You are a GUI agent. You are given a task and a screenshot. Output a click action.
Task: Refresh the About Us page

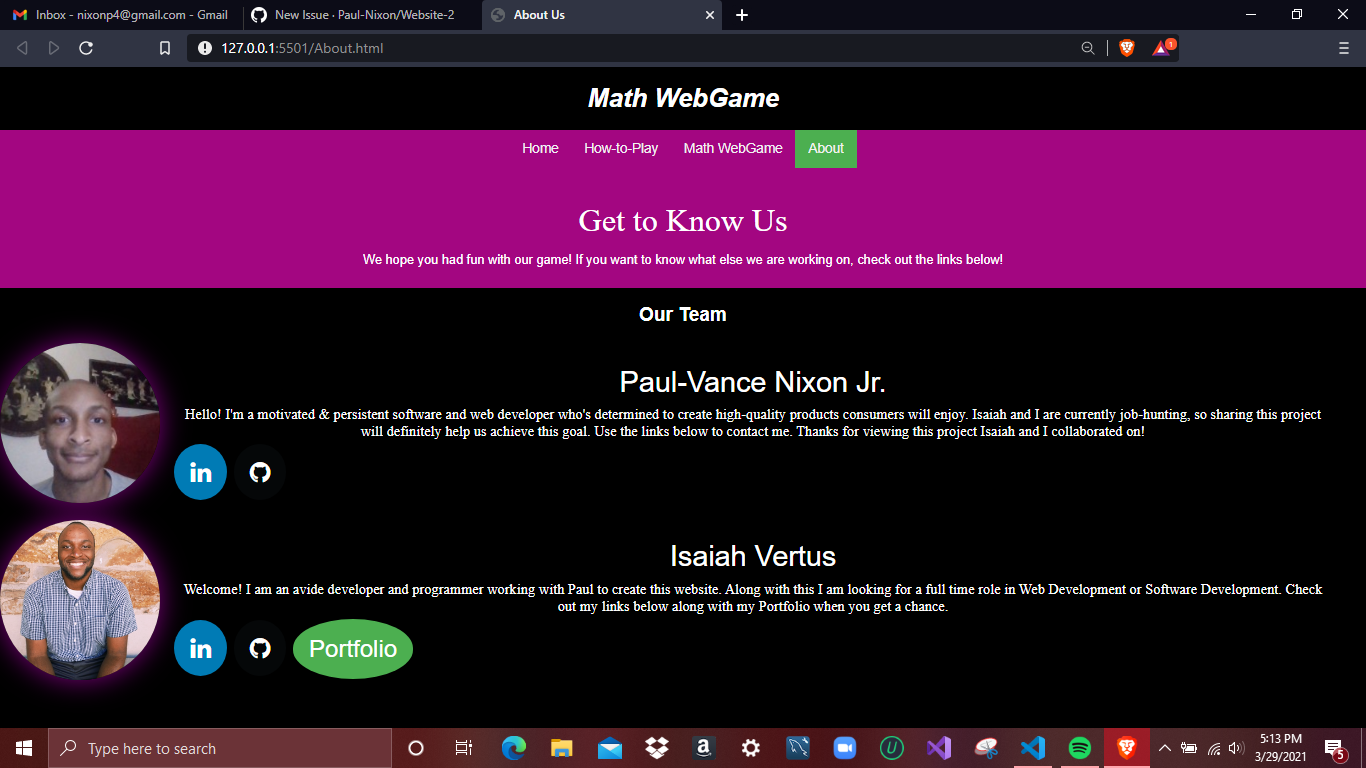86,47
